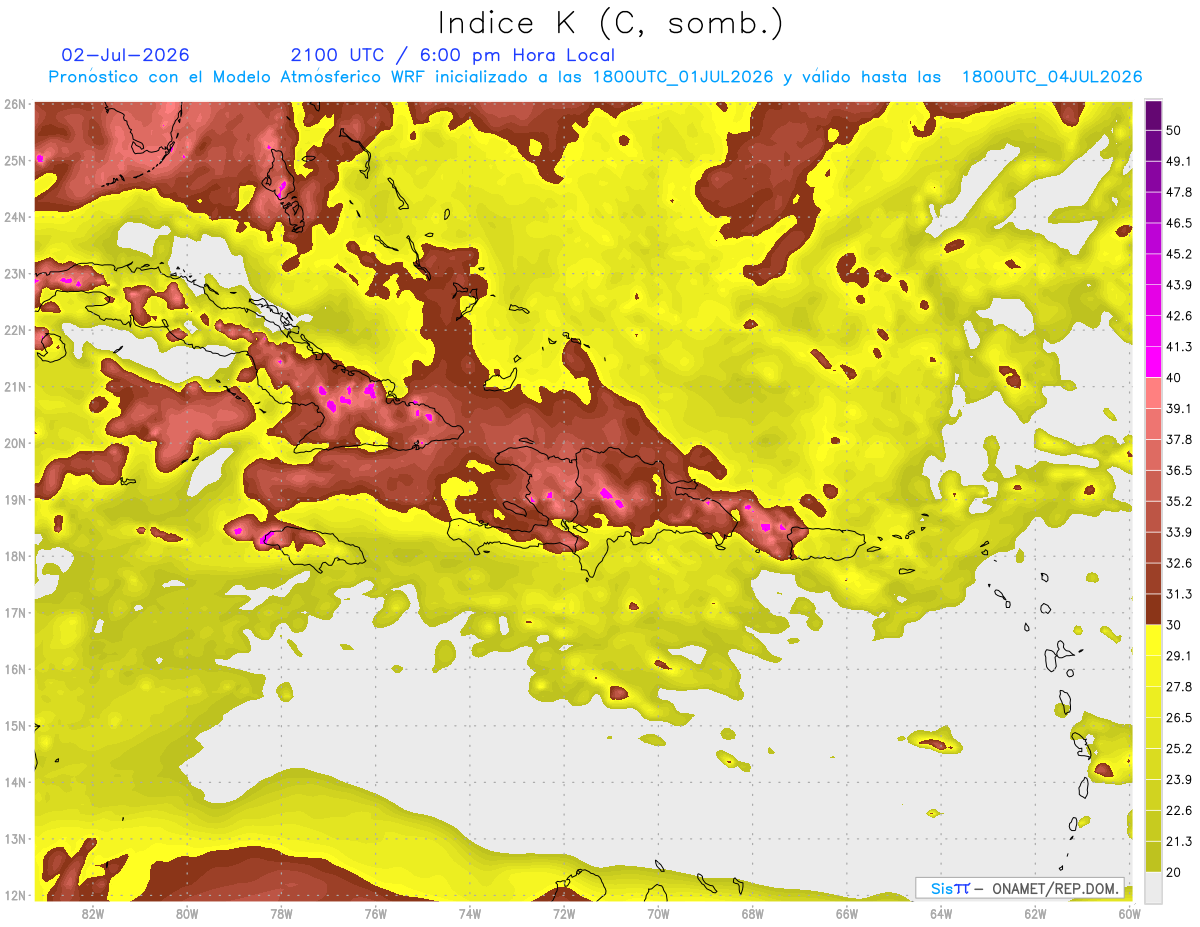Click the gray colorbar swatch below 20
This screenshot has width=1200, height=927.
click(x=1153, y=887)
